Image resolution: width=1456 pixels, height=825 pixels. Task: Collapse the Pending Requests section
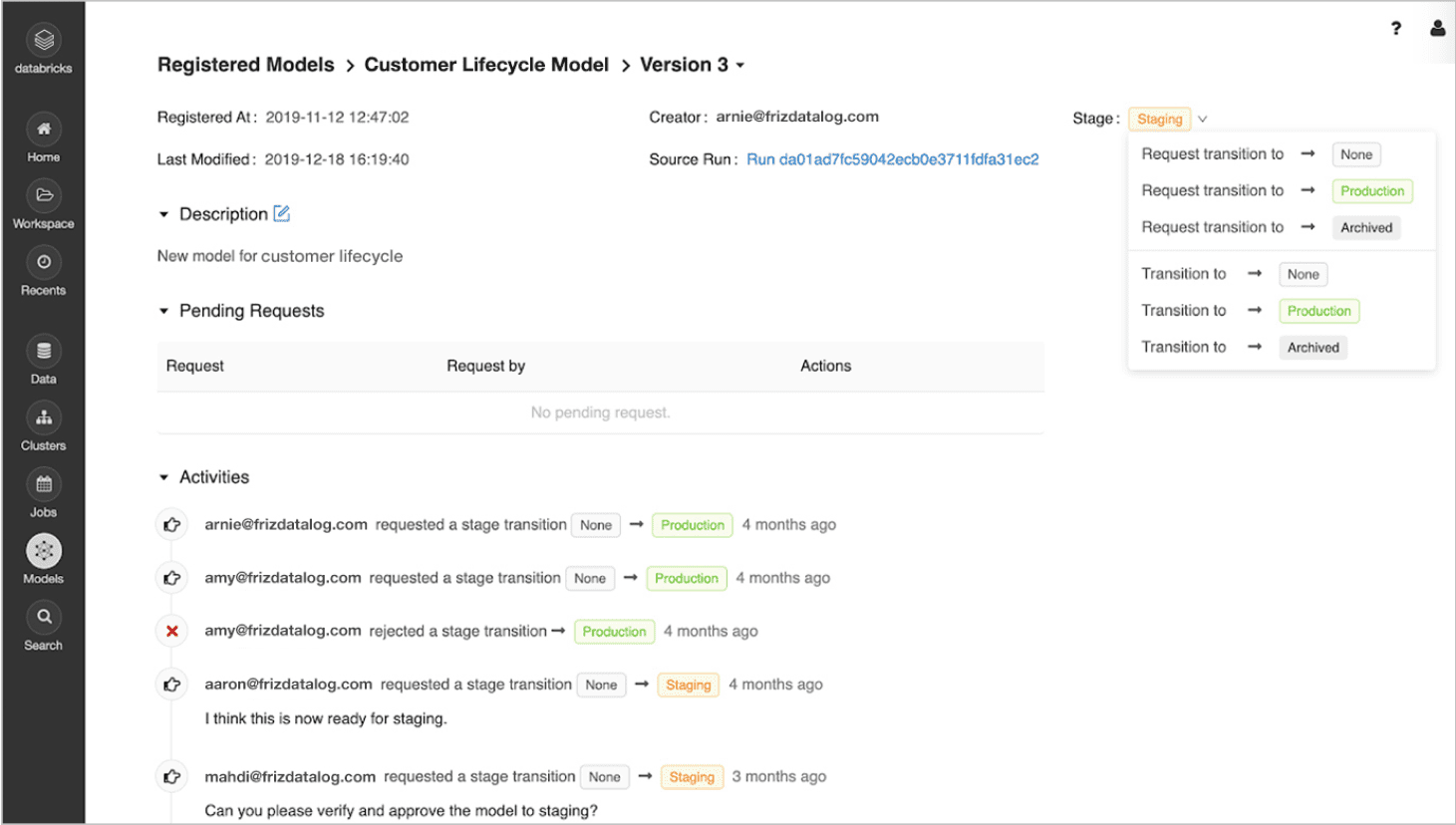(164, 311)
